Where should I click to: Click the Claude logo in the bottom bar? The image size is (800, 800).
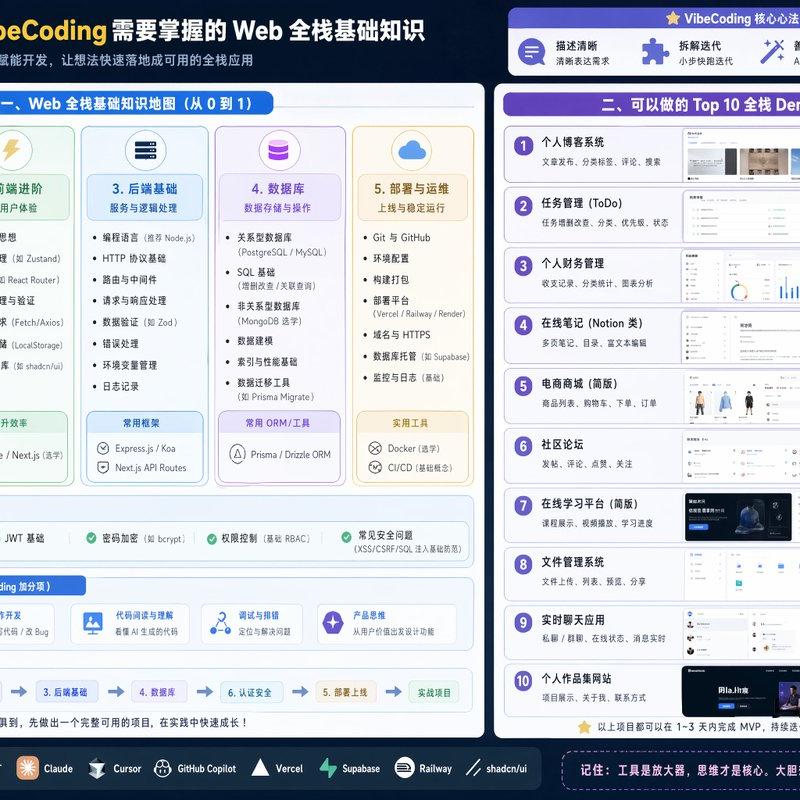click(28, 768)
